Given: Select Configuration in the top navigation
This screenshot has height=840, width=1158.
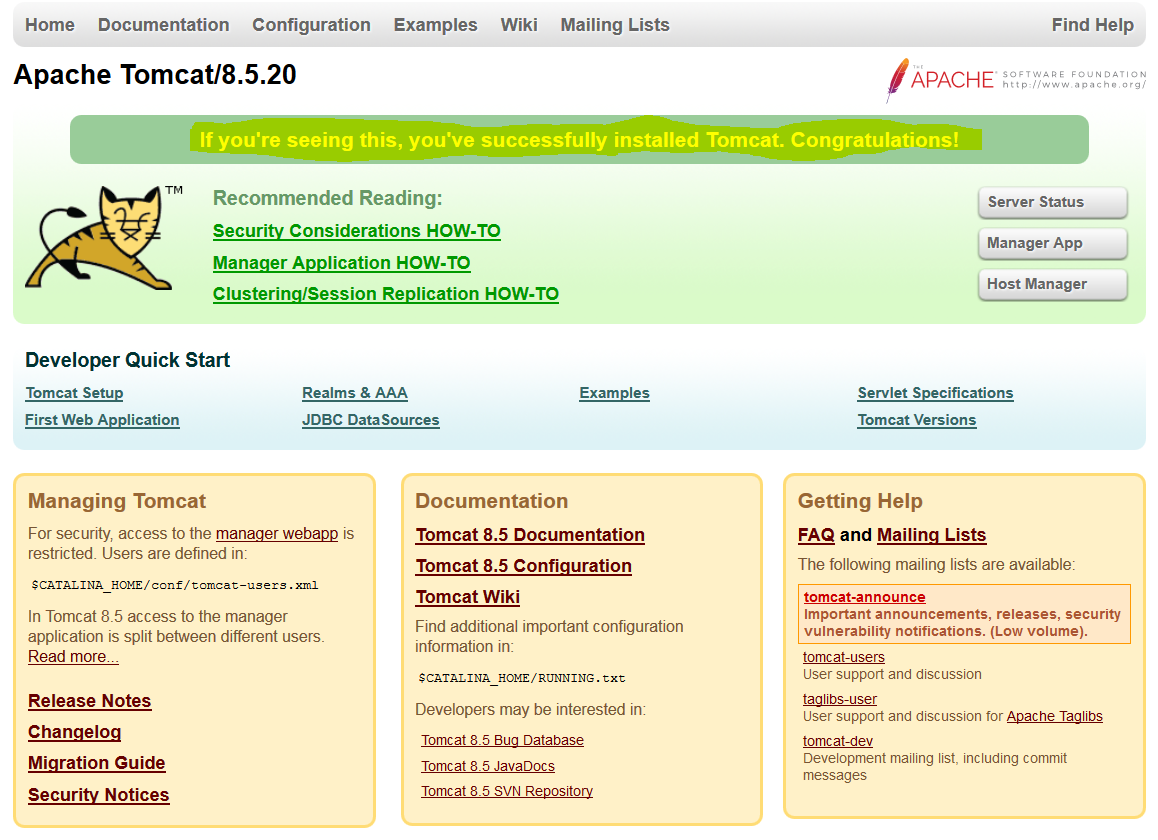Looking at the screenshot, I should (x=311, y=25).
